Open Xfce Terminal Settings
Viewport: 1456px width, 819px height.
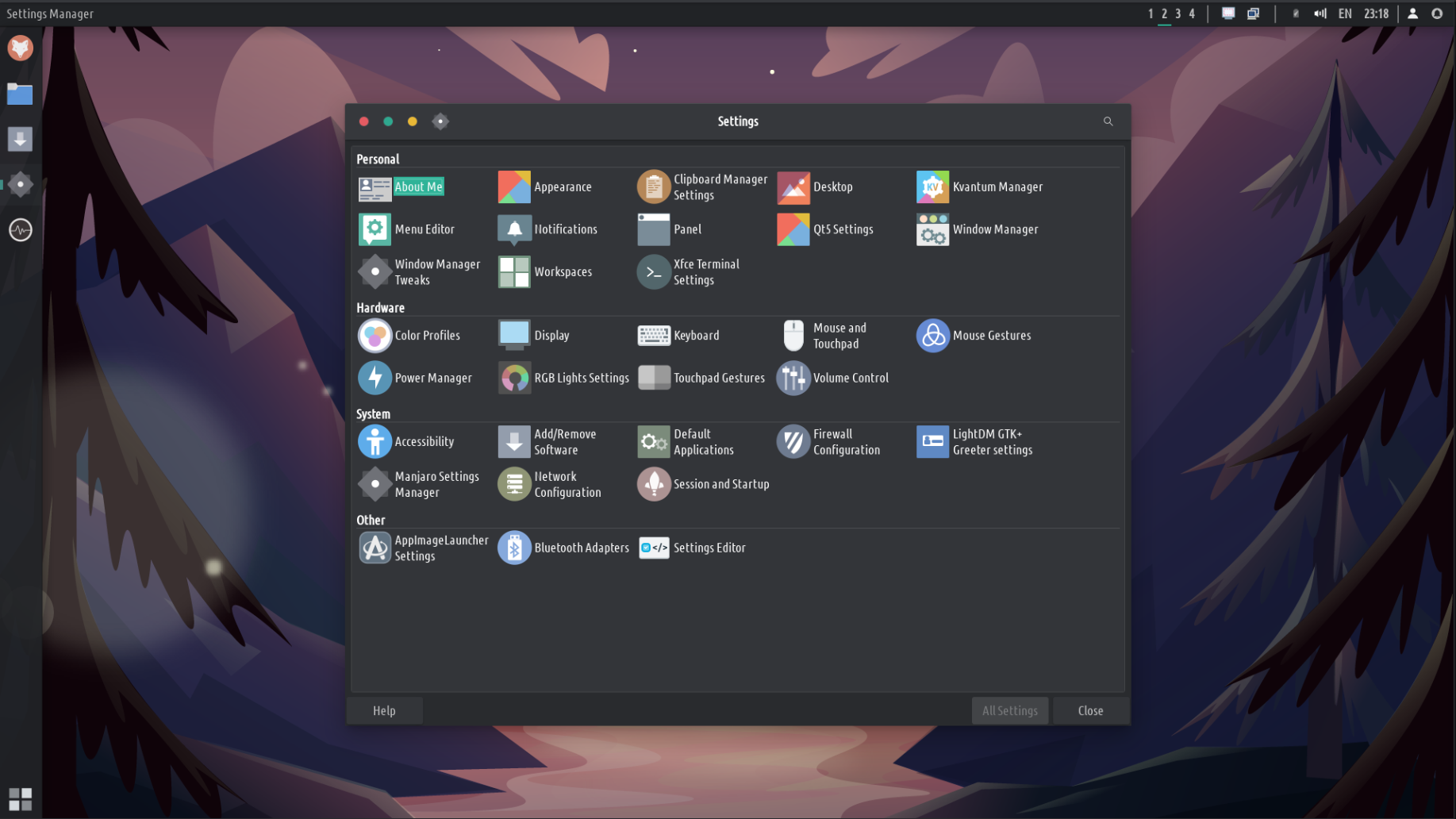[x=689, y=272]
